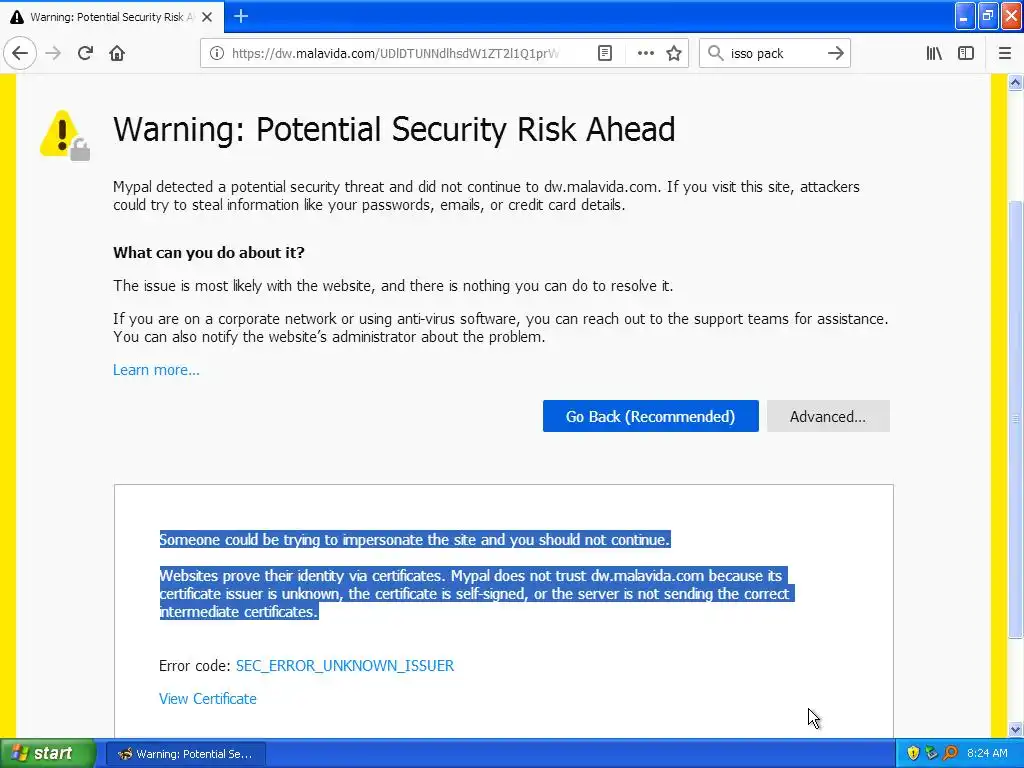Viewport: 1024px width, 768px height.
Task: Open a new tab
Action: tap(240, 16)
